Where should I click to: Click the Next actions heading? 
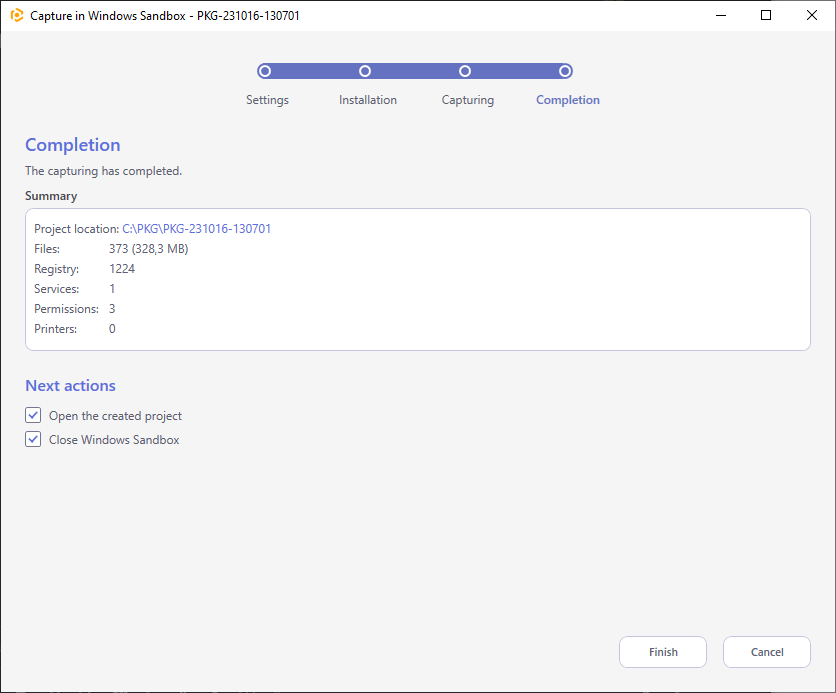tap(70, 385)
